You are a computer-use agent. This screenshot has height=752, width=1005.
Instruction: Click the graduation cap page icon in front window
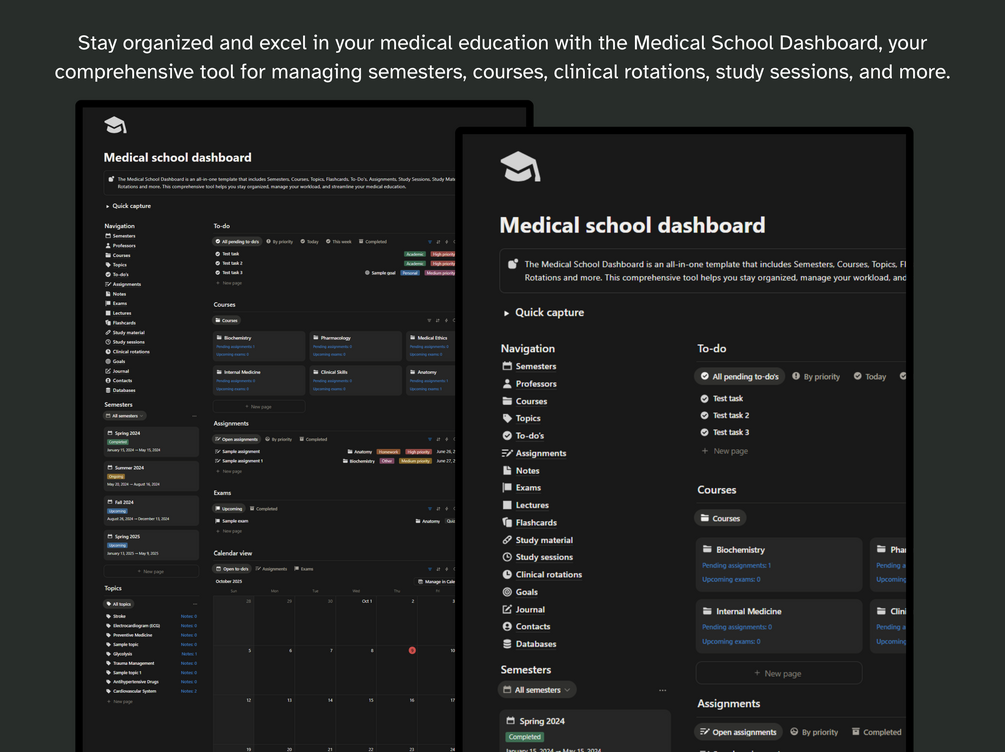pyautogui.click(x=520, y=167)
